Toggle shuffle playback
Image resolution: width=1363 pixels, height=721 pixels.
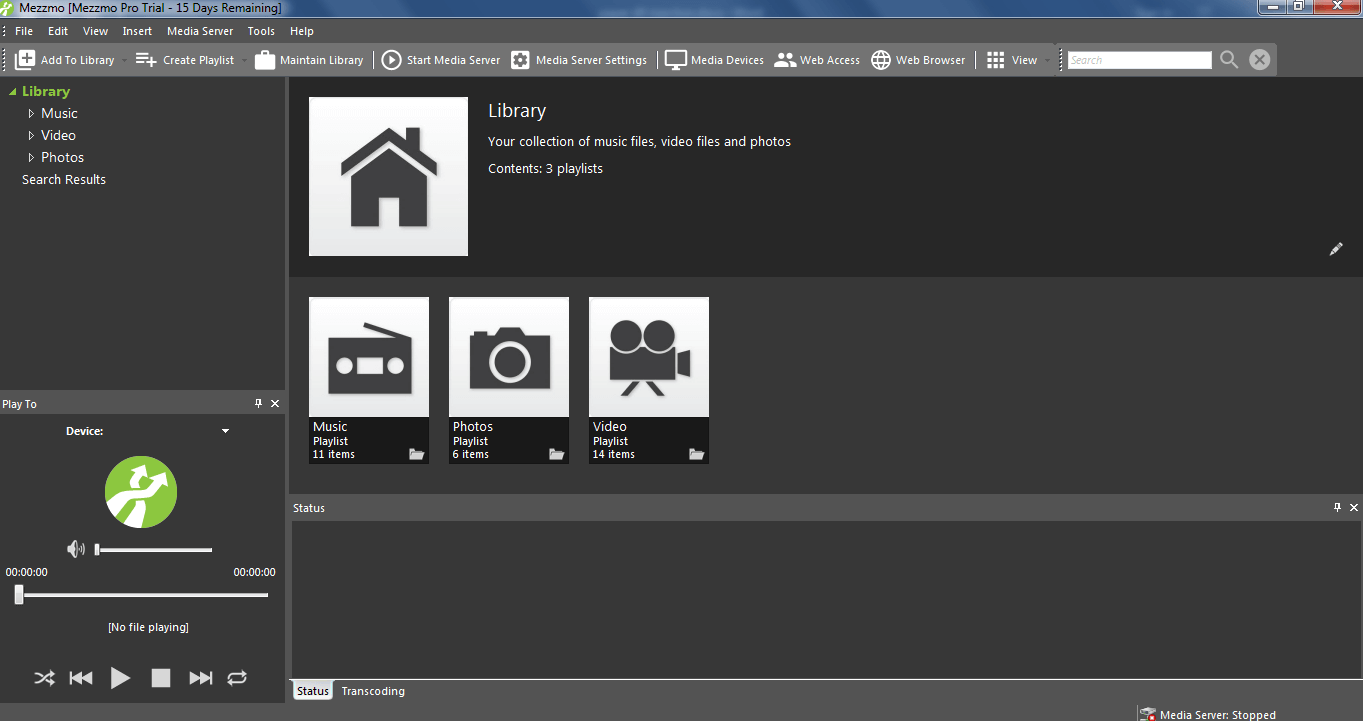click(45, 678)
